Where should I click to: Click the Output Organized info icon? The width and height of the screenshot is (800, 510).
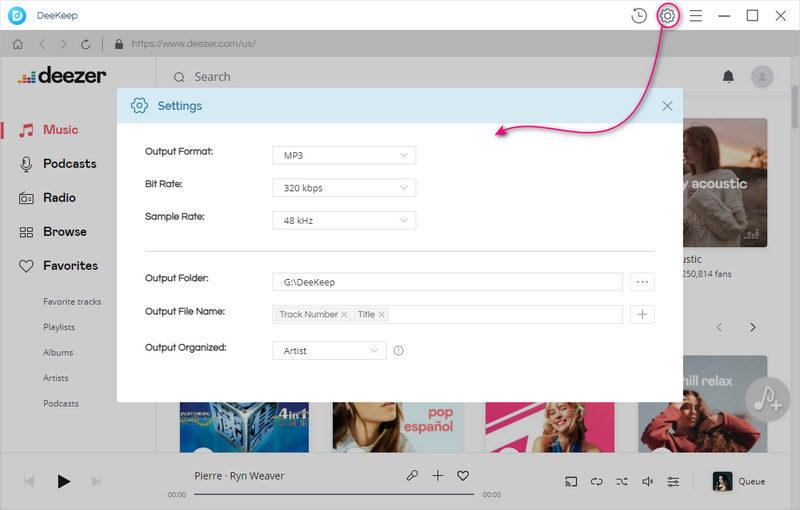coord(398,351)
